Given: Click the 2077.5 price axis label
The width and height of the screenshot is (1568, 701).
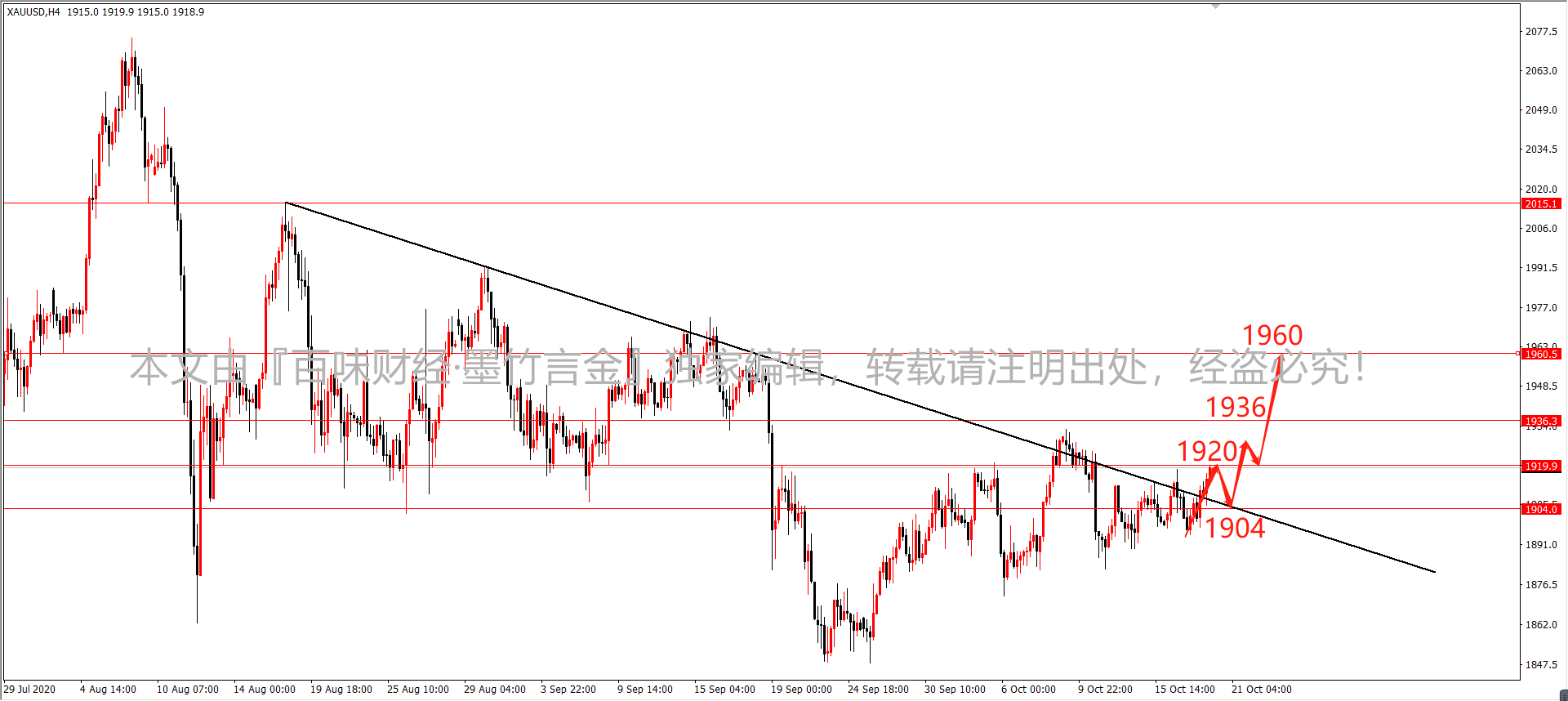Looking at the screenshot, I should [1541, 31].
